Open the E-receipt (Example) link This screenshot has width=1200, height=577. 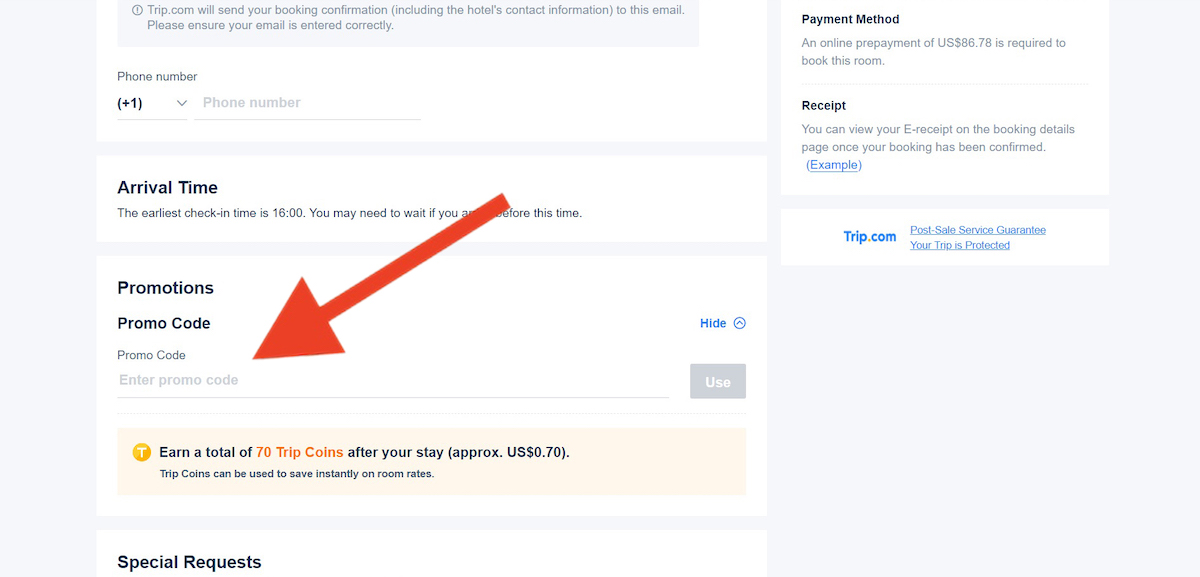click(x=834, y=165)
